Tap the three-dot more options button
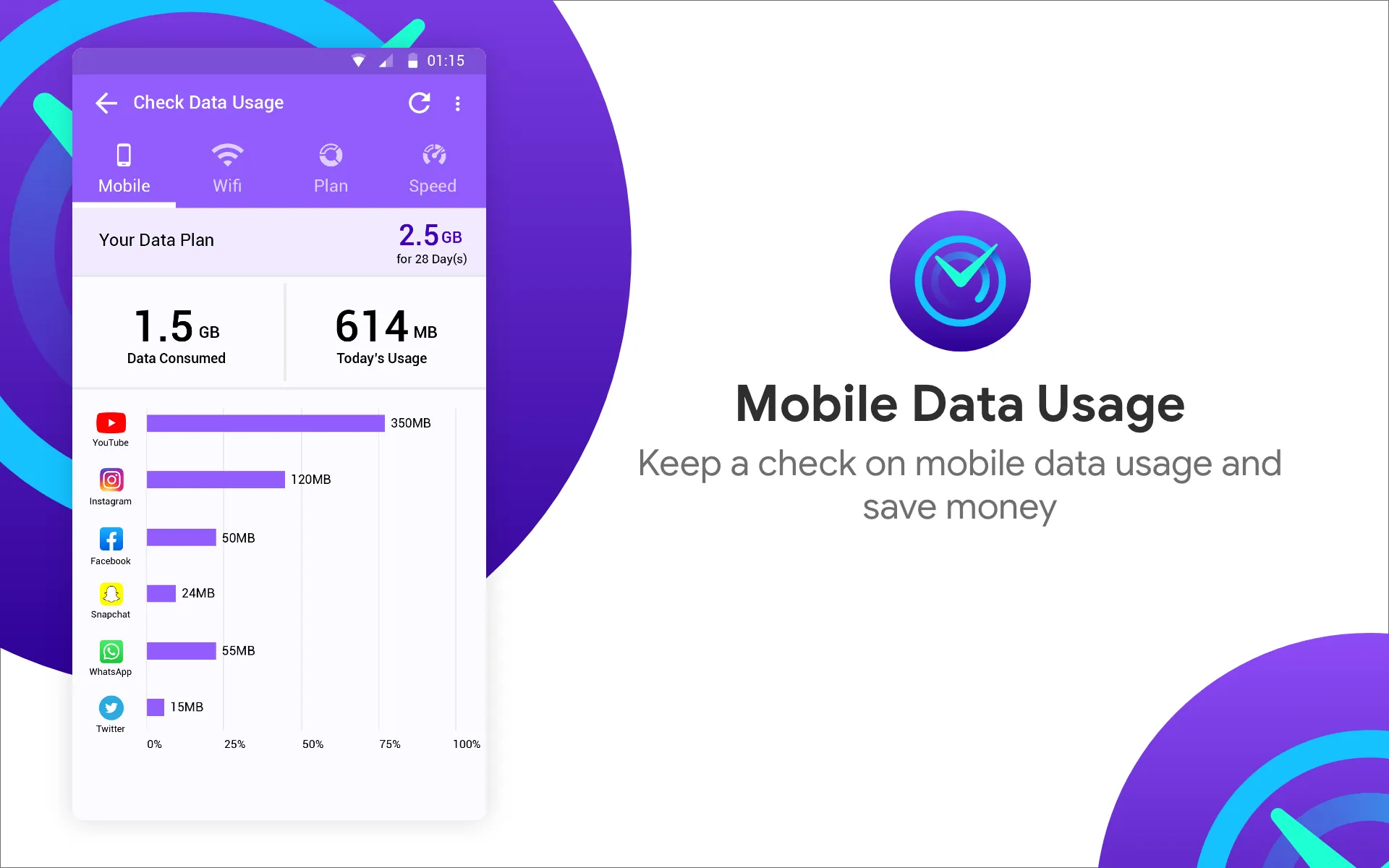This screenshot has height=868, width=1389. coord(458,103)
